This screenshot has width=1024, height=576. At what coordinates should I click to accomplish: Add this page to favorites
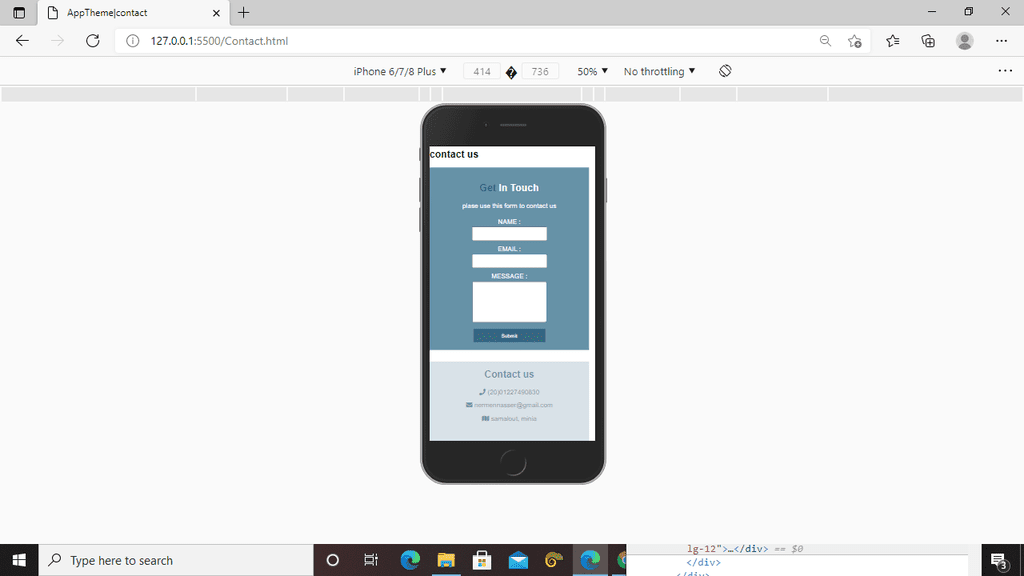point(855,40)
